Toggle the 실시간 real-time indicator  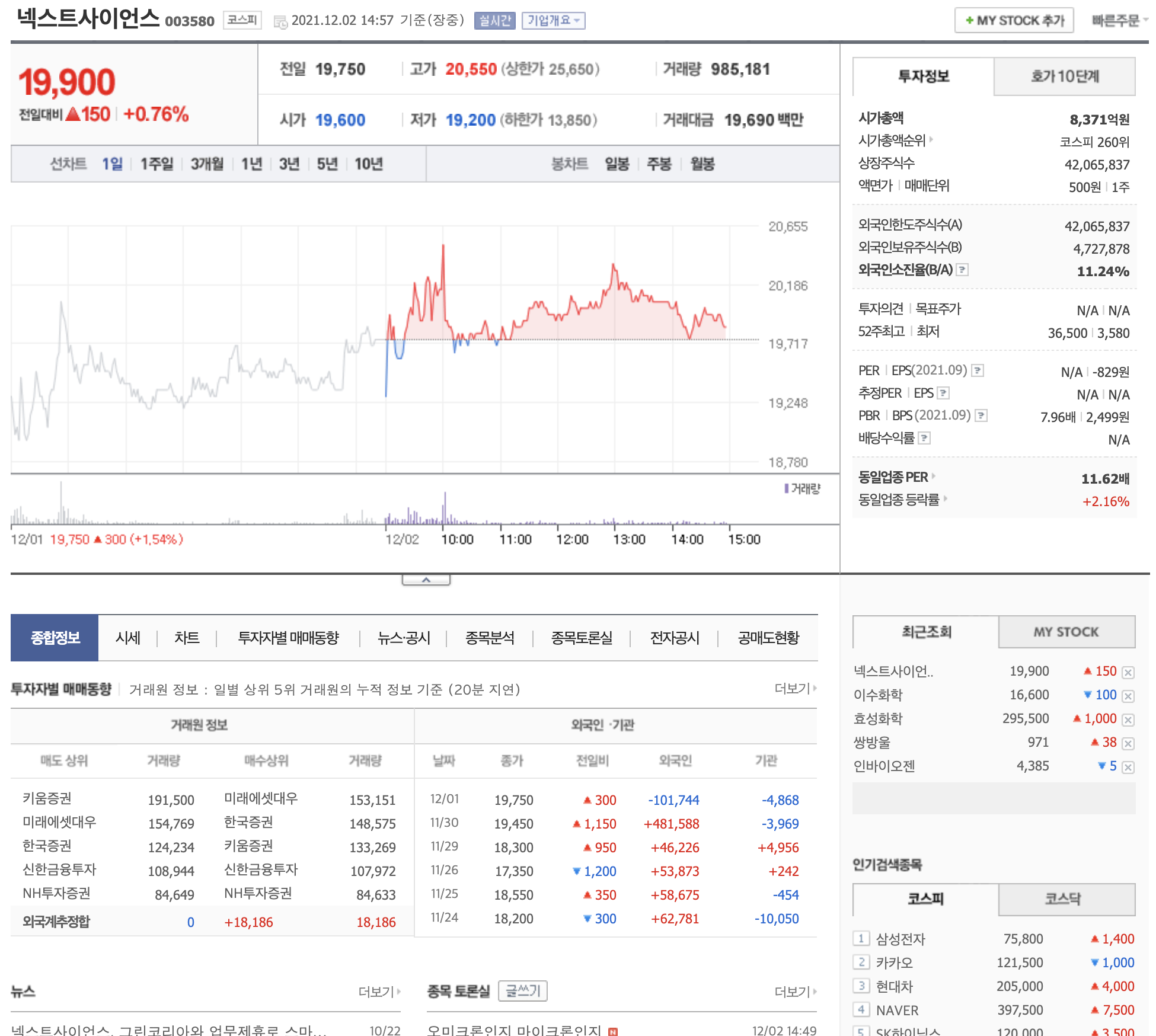click(494, 21)
